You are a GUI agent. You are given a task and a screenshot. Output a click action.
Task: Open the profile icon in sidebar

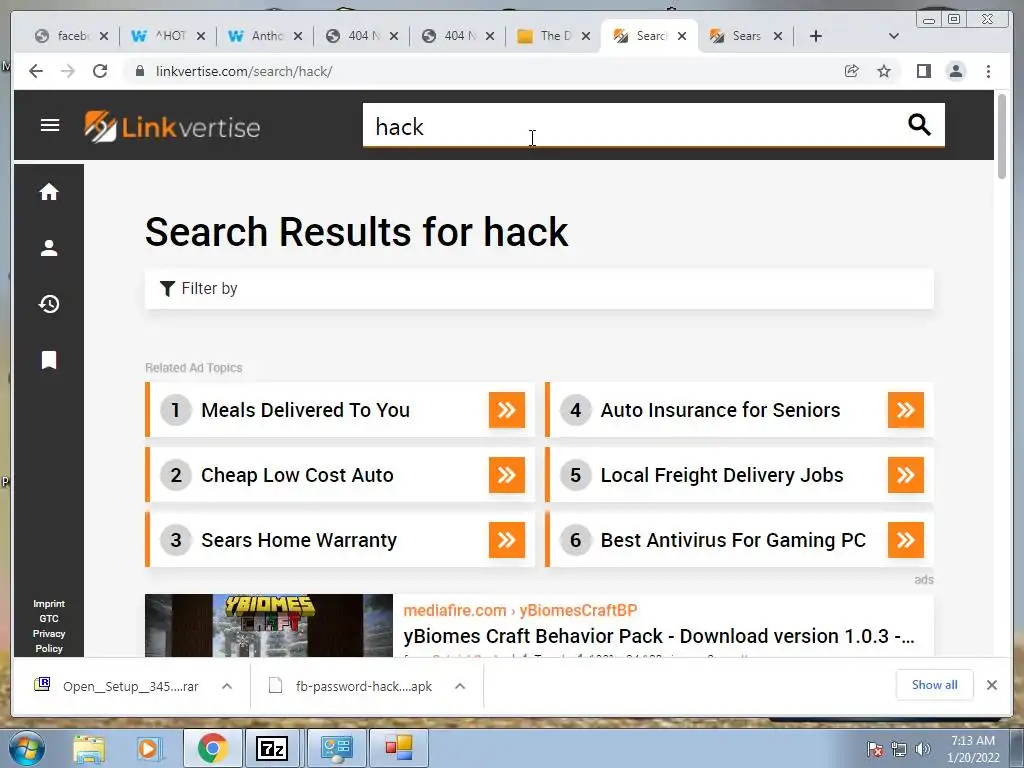click(x=49, y=248)
